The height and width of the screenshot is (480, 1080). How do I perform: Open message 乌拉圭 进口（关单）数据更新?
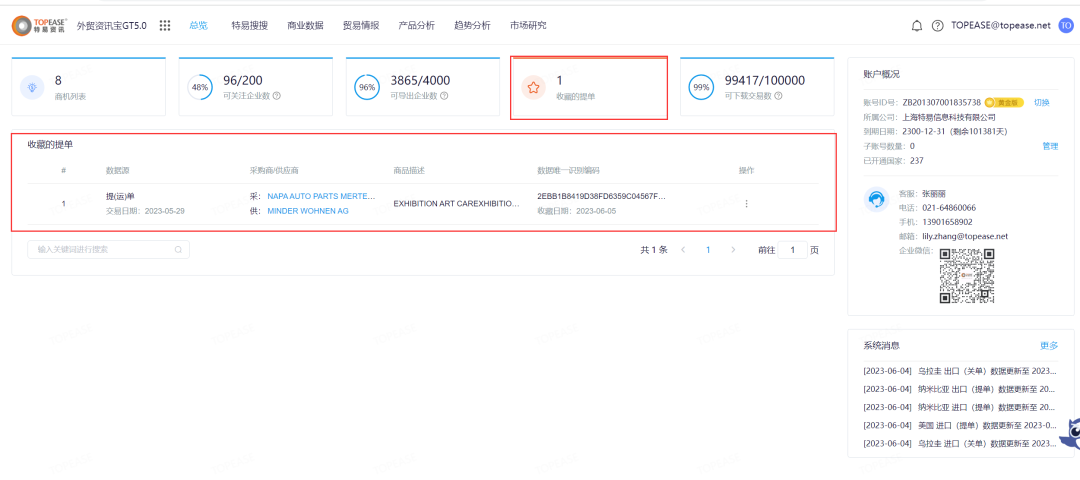coord(959,444)
